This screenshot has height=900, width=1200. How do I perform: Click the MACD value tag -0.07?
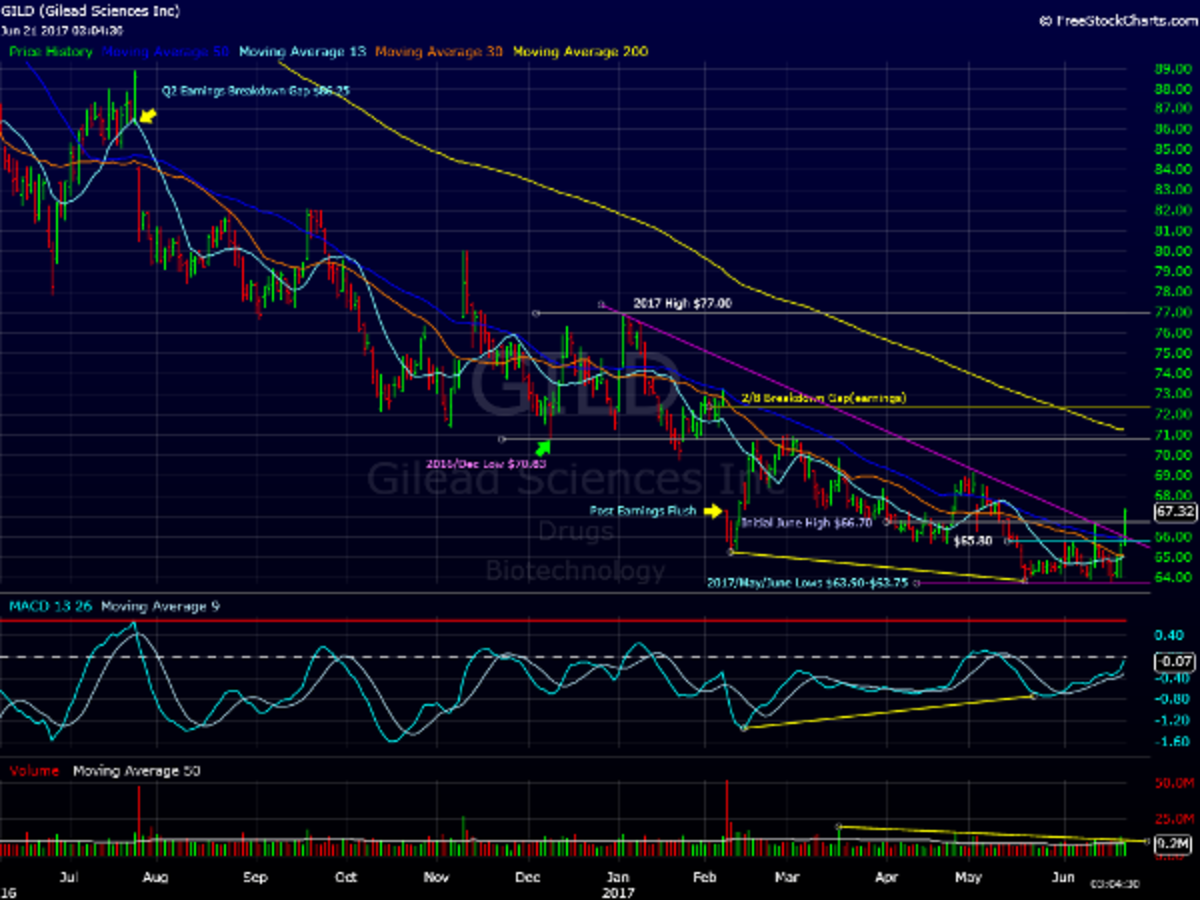click(1172, 661)
